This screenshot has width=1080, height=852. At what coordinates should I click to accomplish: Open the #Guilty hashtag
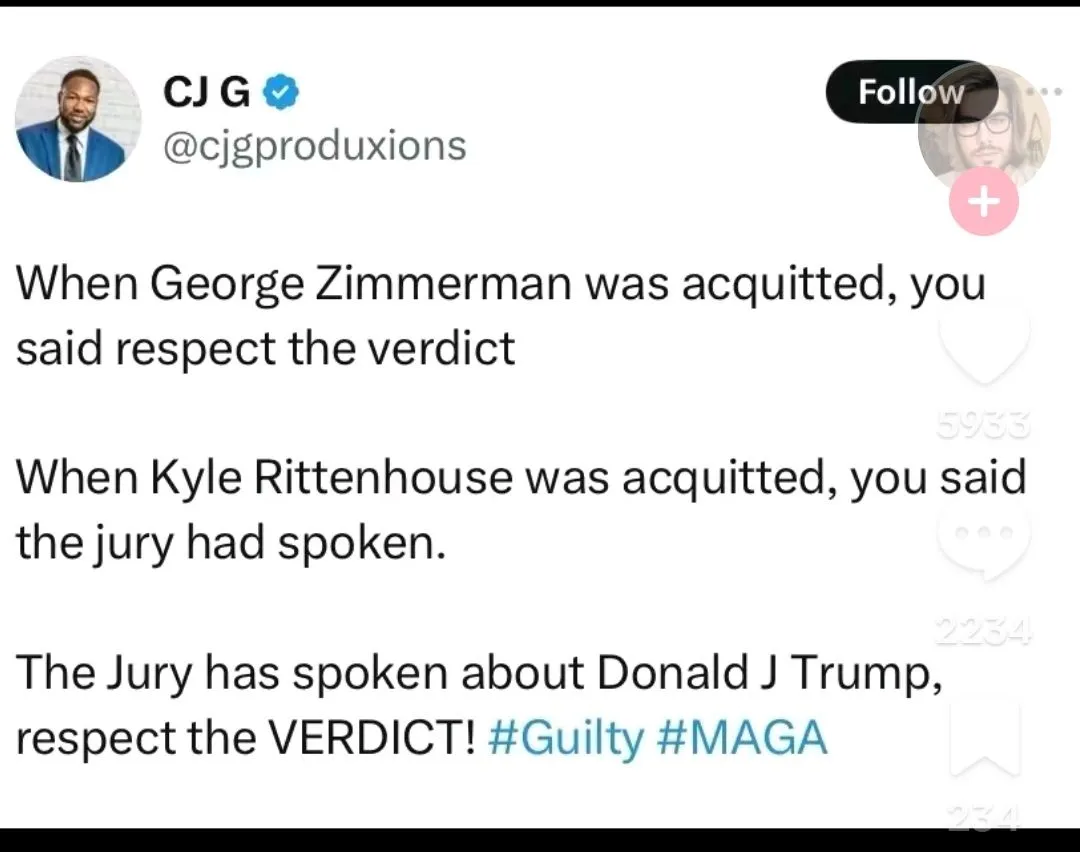coord(567,739)
